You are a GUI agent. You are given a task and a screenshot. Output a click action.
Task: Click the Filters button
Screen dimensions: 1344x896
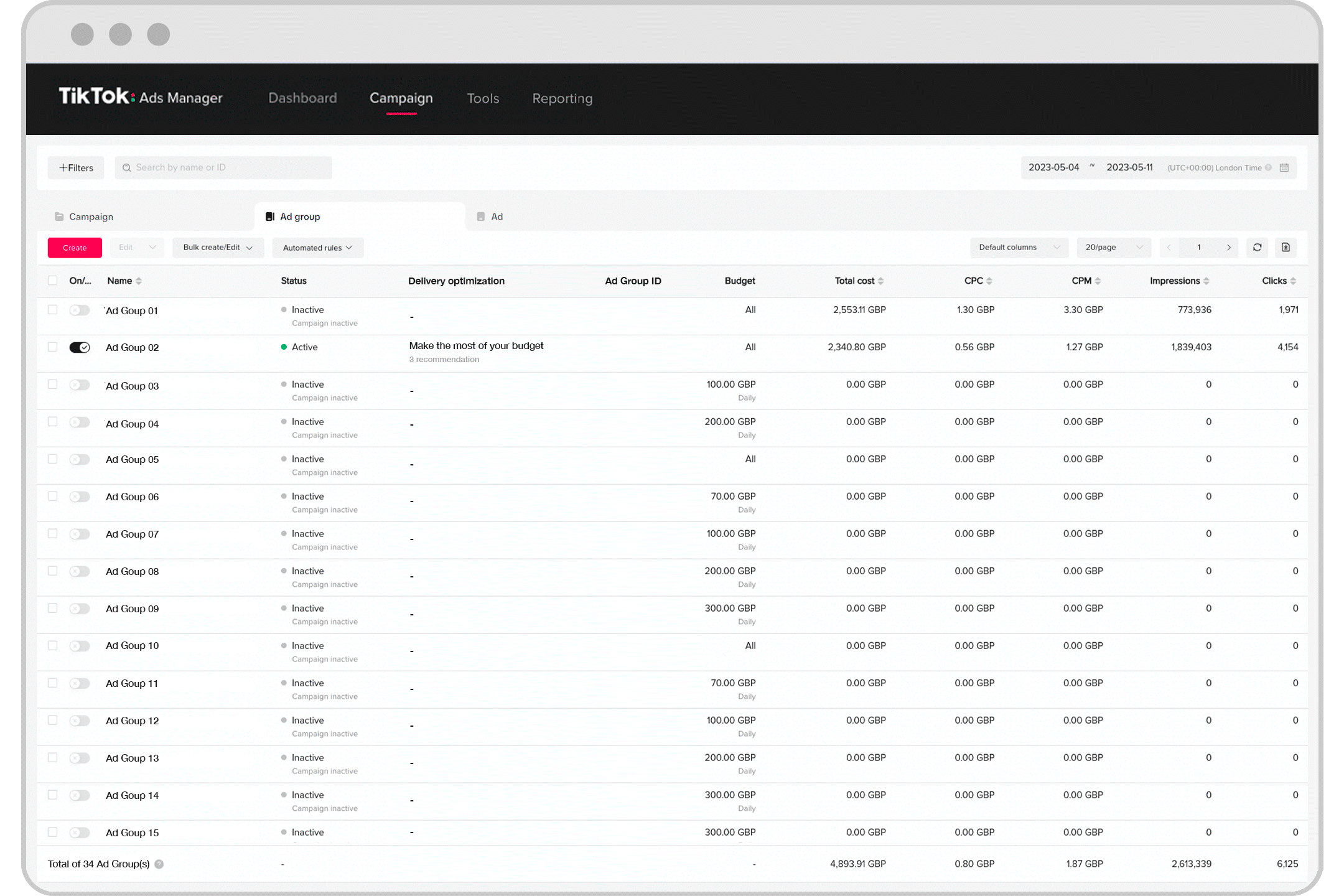[76, 168]
